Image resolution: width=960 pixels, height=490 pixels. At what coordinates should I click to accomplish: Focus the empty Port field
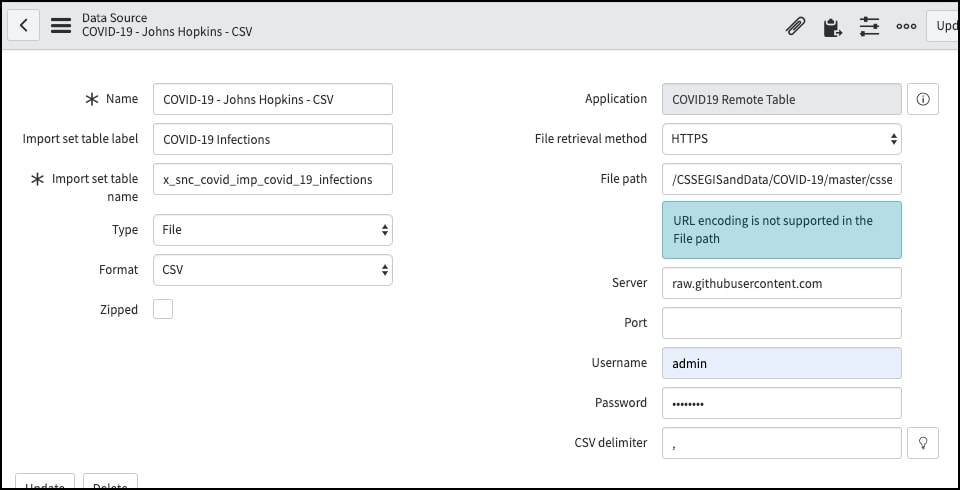click(781, 323)
